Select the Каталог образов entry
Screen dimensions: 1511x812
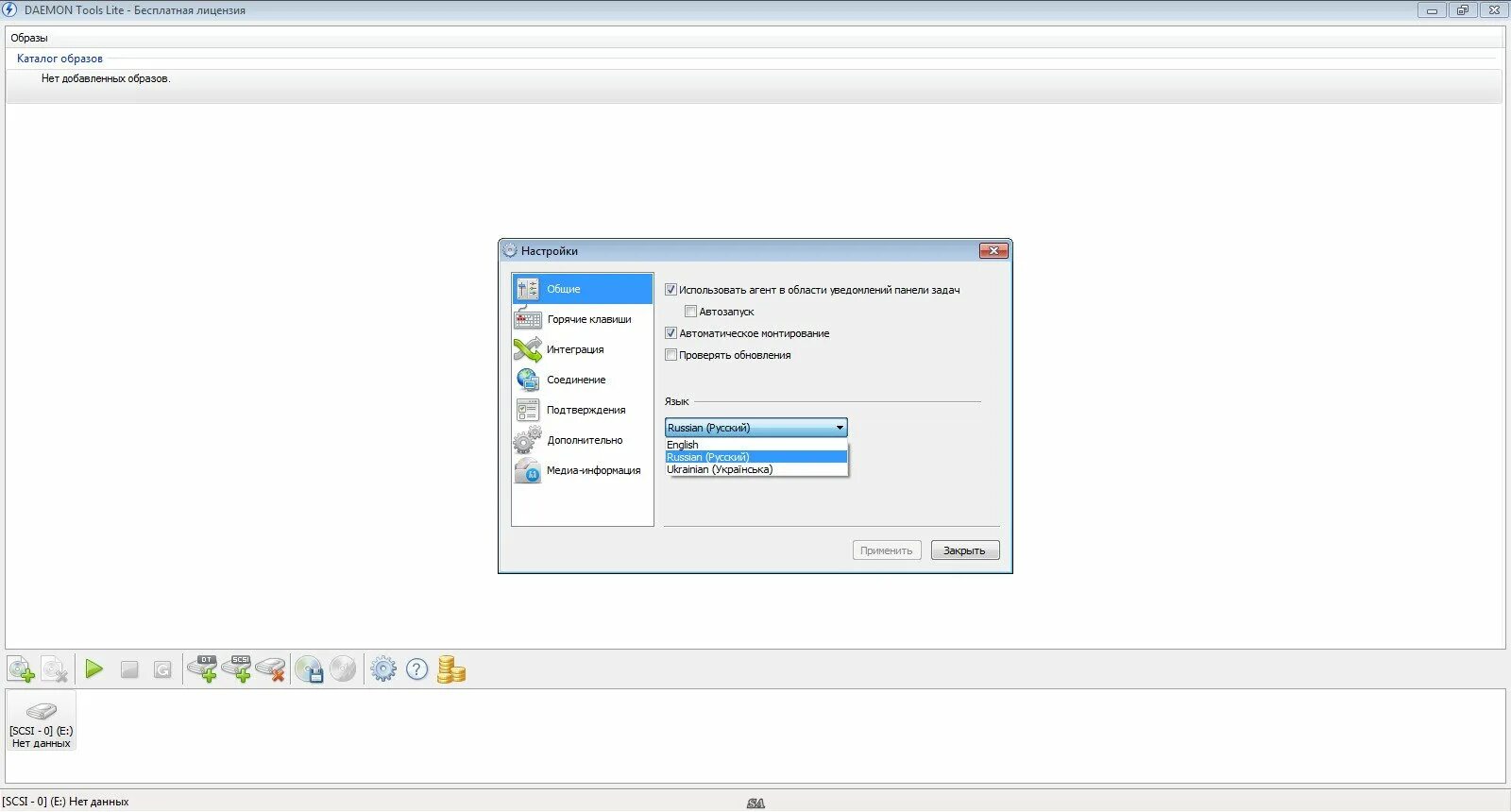pos(59,59)
